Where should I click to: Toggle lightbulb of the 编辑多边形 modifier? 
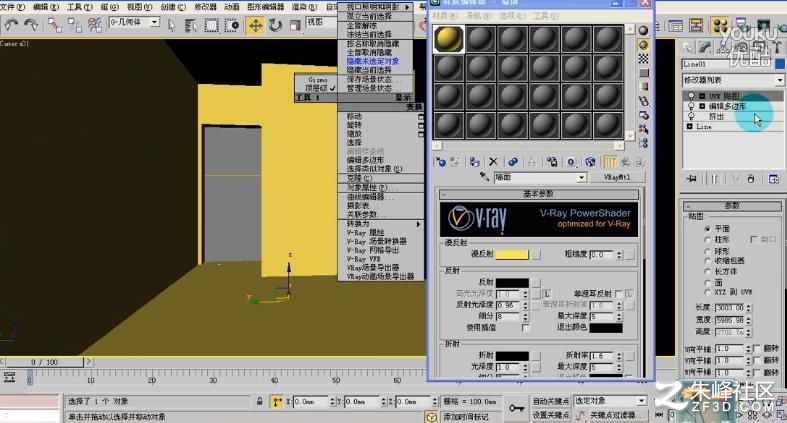[x=692, y=106]
